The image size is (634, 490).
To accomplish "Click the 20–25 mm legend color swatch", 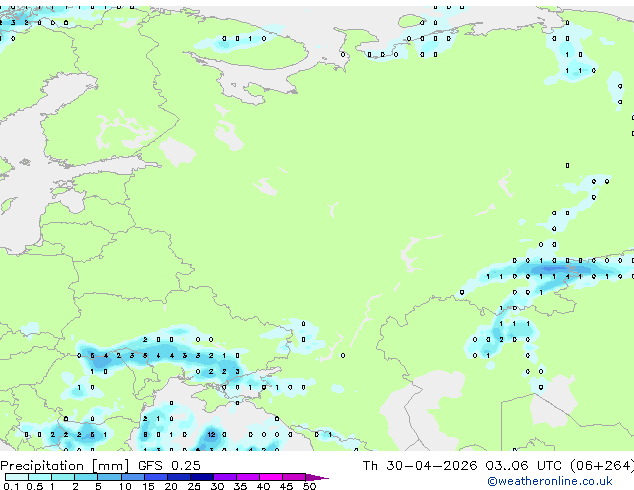I will 179,477.
